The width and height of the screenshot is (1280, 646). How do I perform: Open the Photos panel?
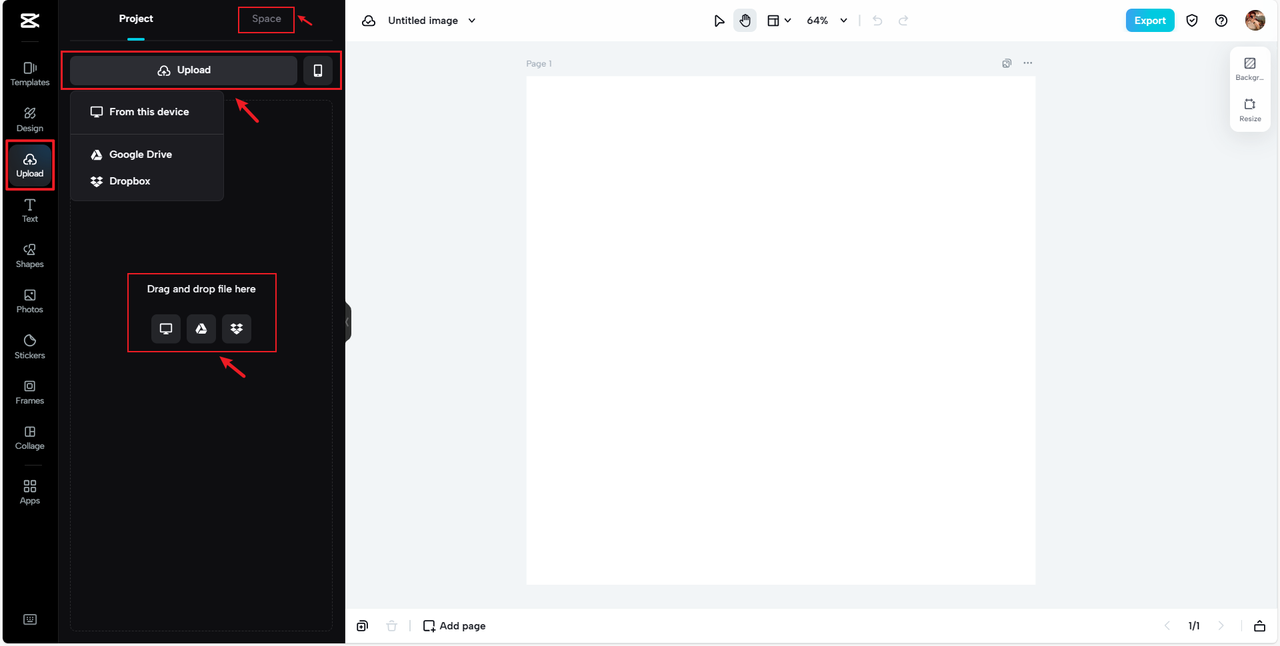tap(30, 301)
